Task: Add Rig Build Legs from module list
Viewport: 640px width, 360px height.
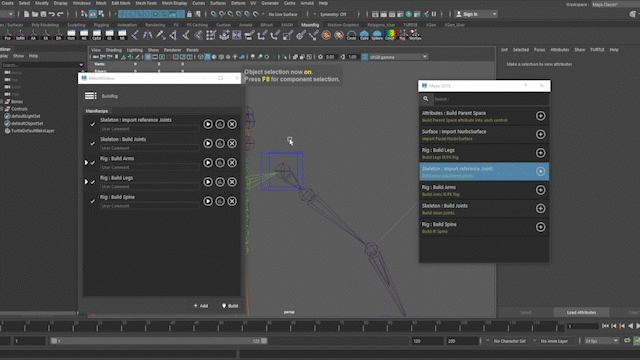Action: (x=540, y=153)
